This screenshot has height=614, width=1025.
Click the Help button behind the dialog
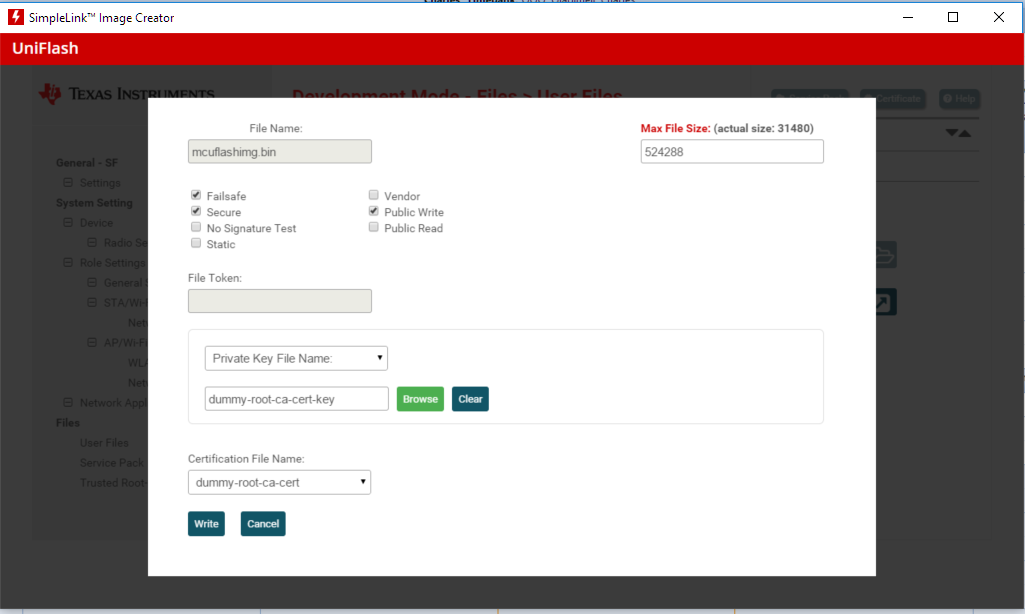959,99
